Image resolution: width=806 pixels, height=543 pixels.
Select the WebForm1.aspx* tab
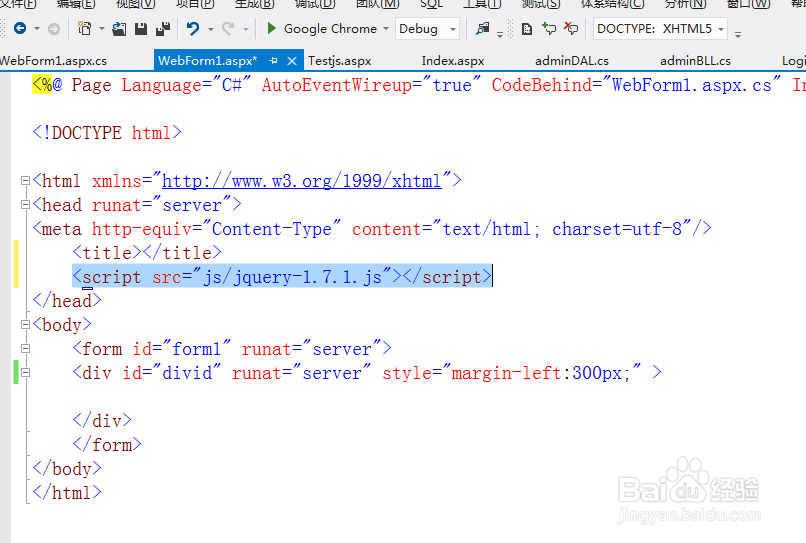pos(207,61)
